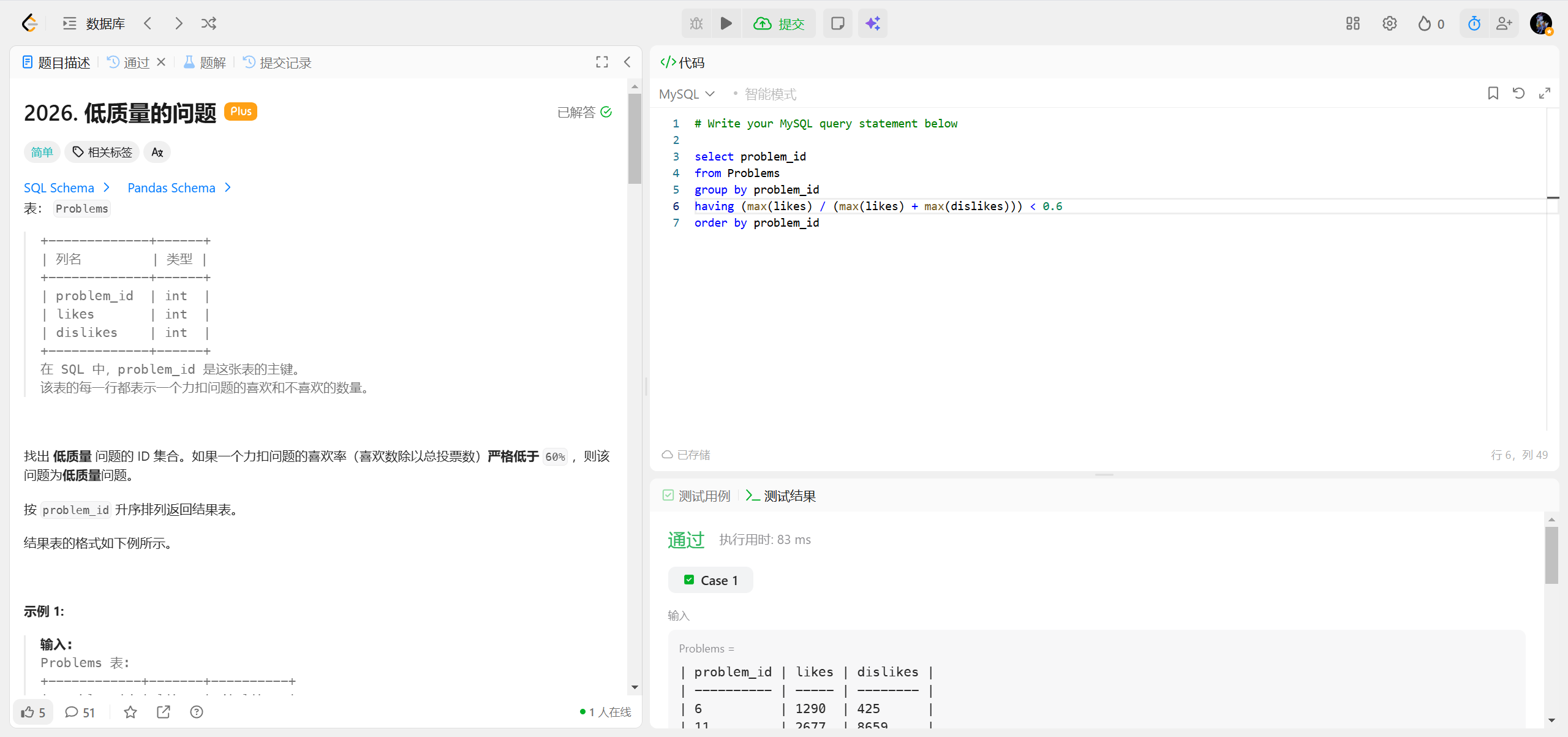The image size is (1568, 737).
Task: Show 相关标签 related tags
Action: [x=102, y=152]
